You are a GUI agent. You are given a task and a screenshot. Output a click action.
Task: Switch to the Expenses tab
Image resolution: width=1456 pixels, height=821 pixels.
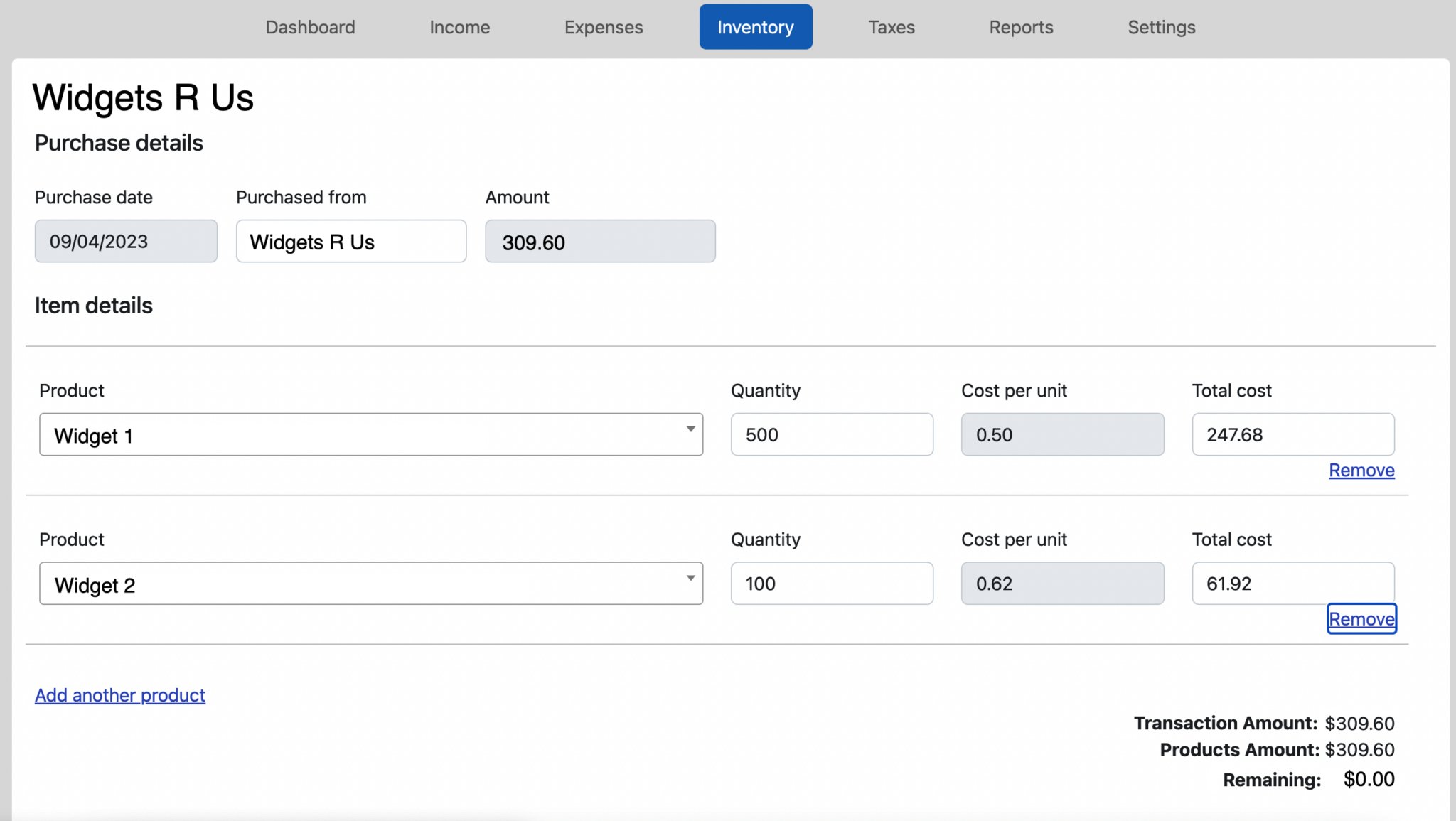point(603,26)
